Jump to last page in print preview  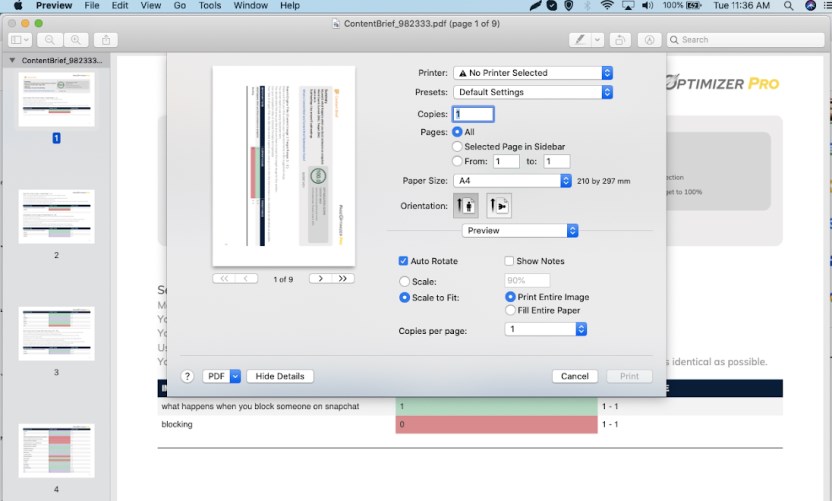[343, 279]
